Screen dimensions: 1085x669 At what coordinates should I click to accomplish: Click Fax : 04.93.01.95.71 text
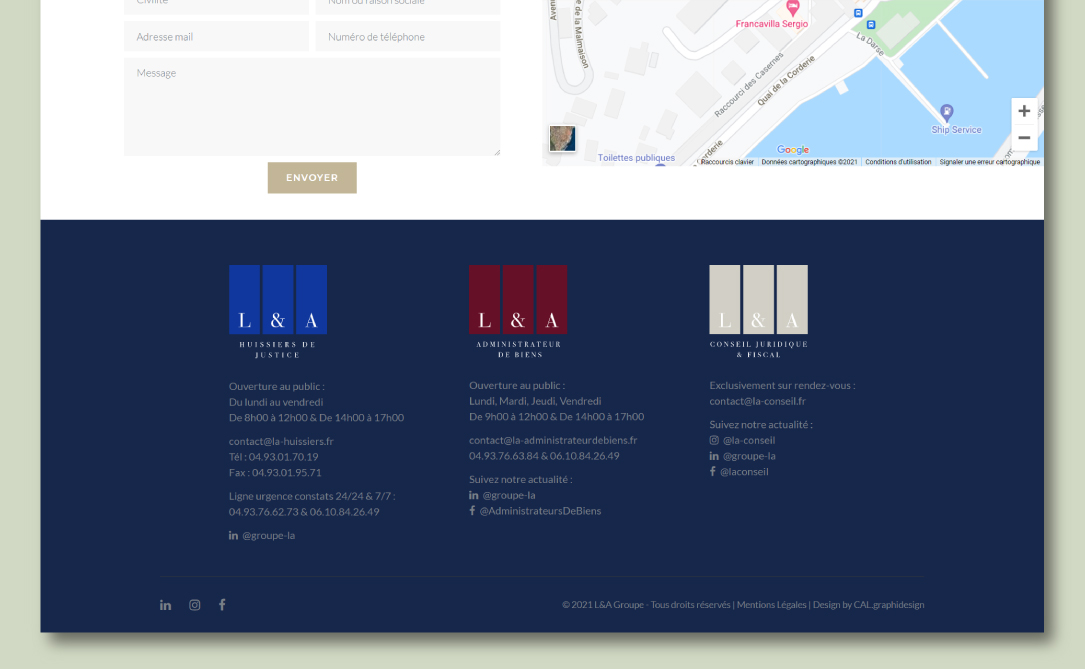click(275, 473)
